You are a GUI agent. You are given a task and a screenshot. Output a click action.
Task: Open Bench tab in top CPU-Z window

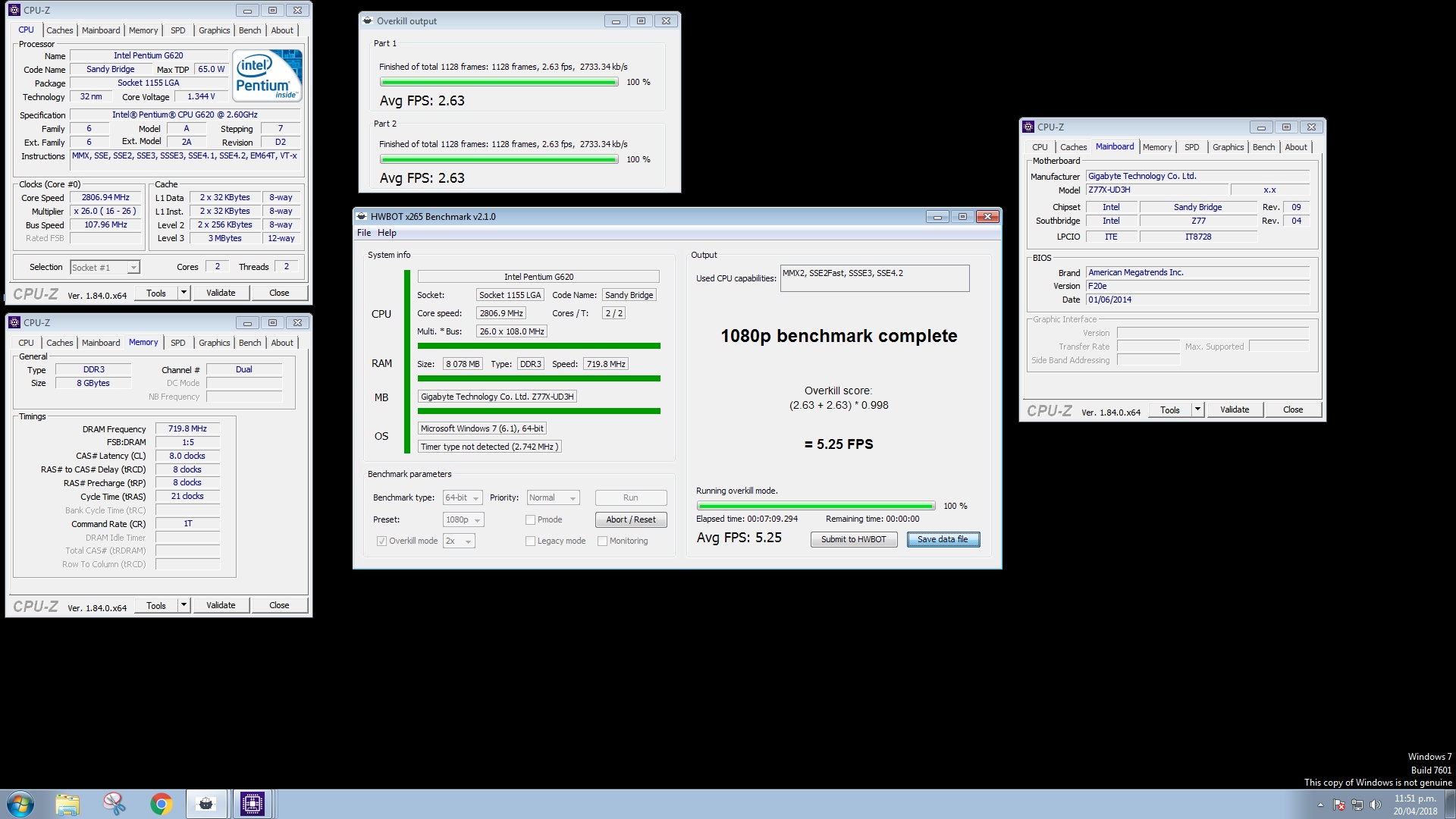[250, 30]
